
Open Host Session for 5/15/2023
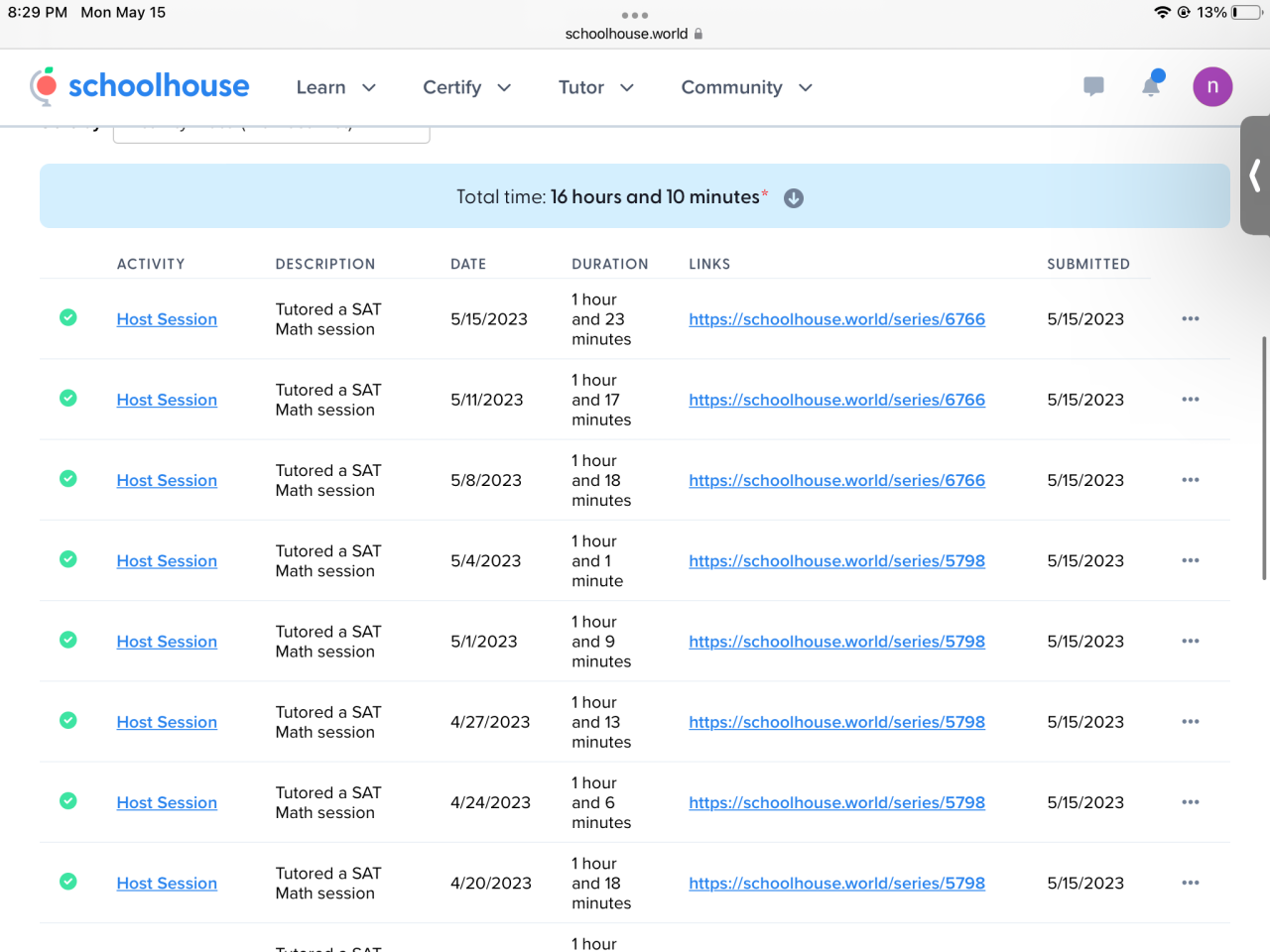pyautogui.click(x=167, y=319)
